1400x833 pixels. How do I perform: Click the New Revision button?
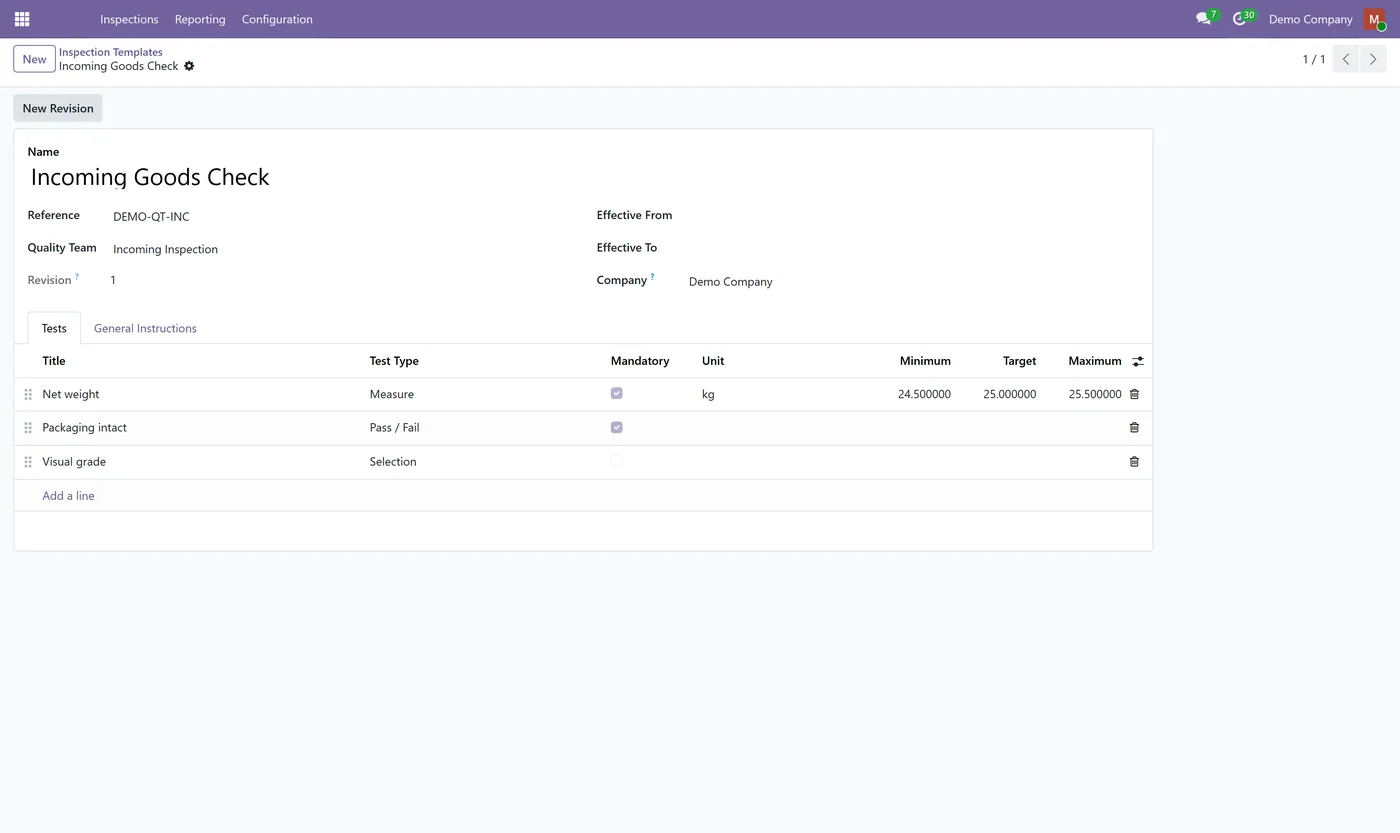tap(58, 108)
